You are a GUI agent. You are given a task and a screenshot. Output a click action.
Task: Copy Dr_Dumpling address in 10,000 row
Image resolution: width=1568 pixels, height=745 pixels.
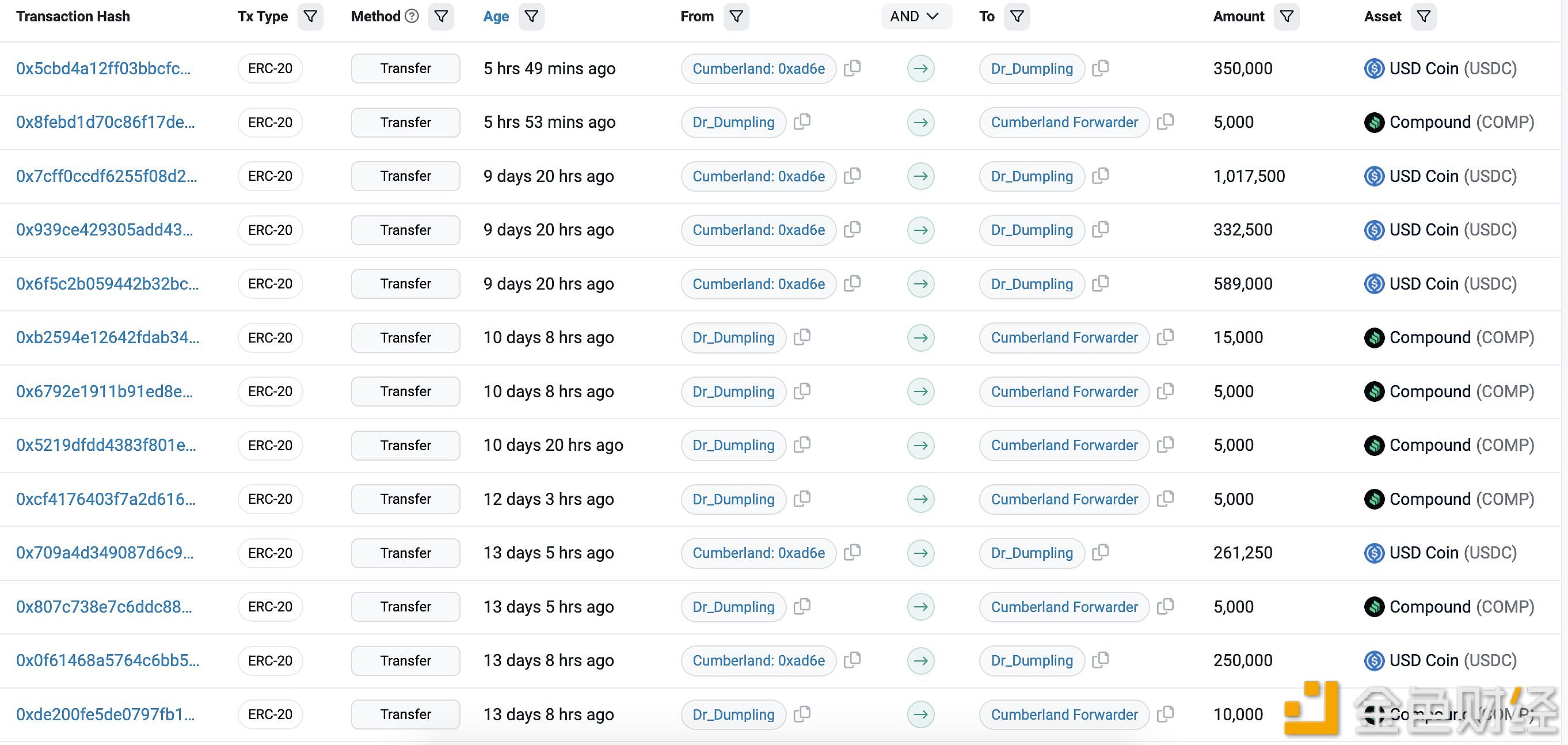[x=802, y=714]
